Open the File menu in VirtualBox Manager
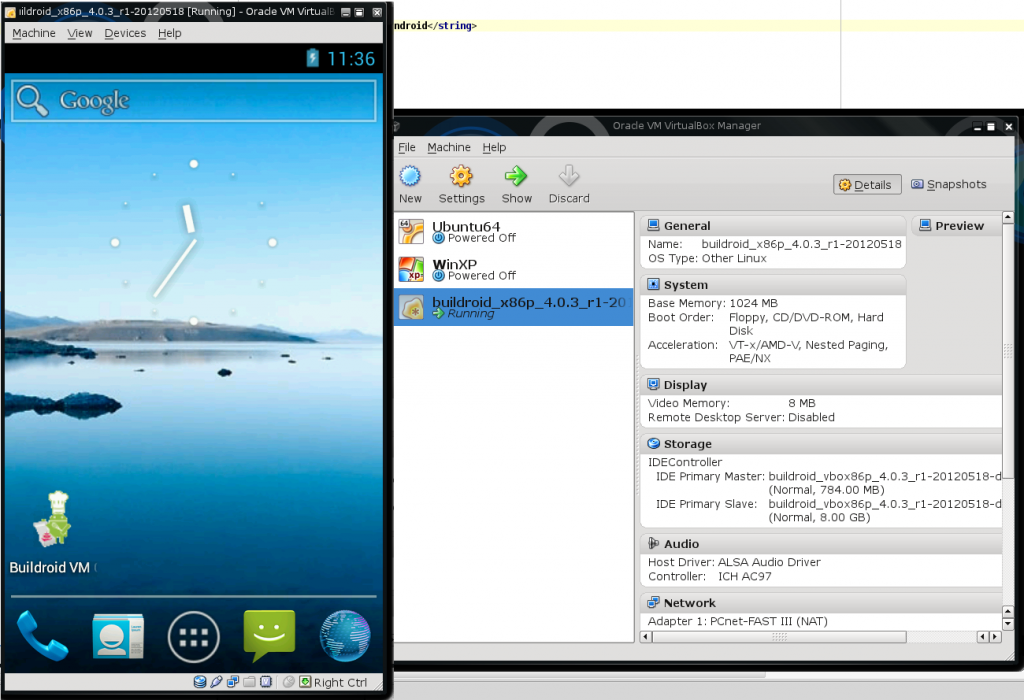 pos(406,148)
